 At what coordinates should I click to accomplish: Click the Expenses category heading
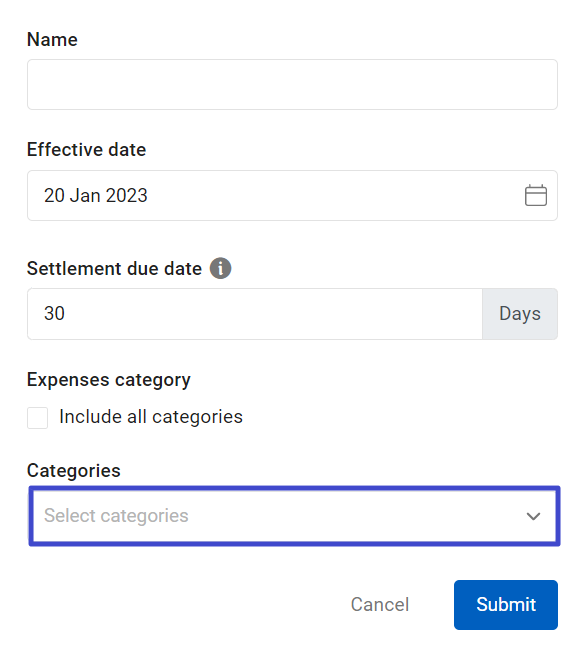point(109,380)
